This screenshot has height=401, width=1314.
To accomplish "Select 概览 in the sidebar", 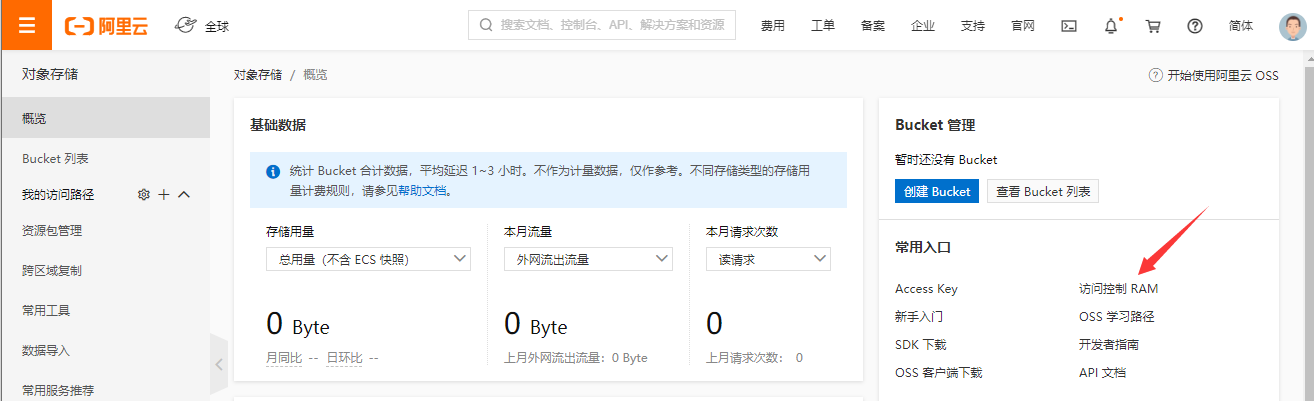I will point(105,118).
